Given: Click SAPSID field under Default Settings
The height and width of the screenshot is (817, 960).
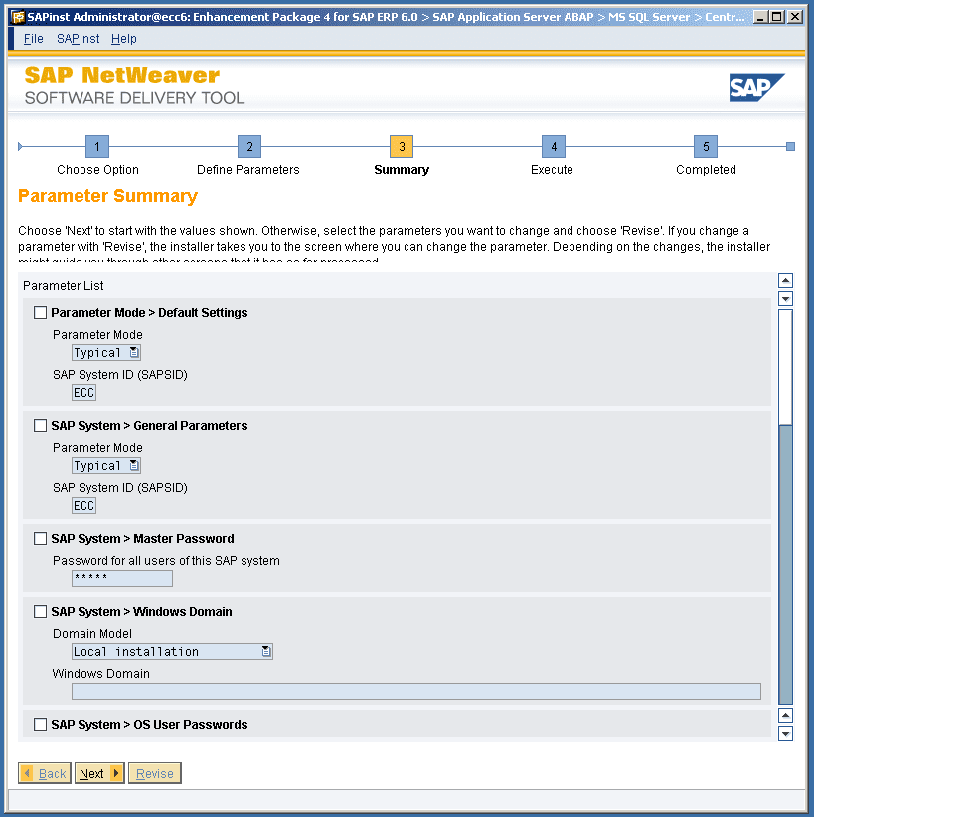Looking at the screenshot, I should click(84, 393).
